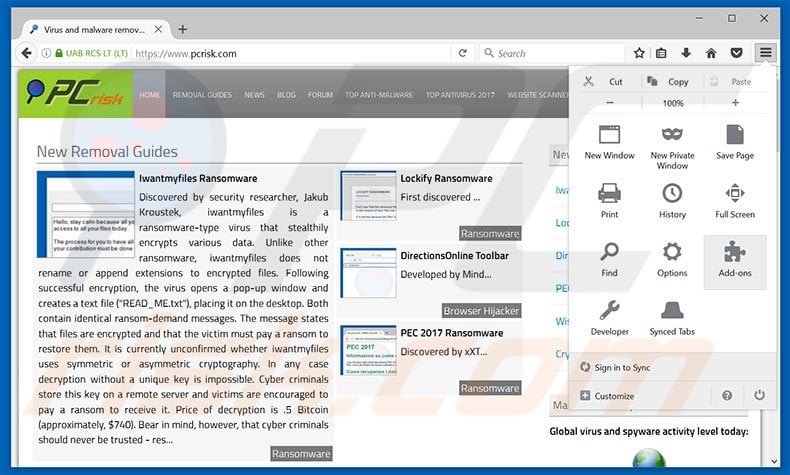Open TOP ANTI-MALWARE nav item
790x475 pixels.
pos(379,95)
